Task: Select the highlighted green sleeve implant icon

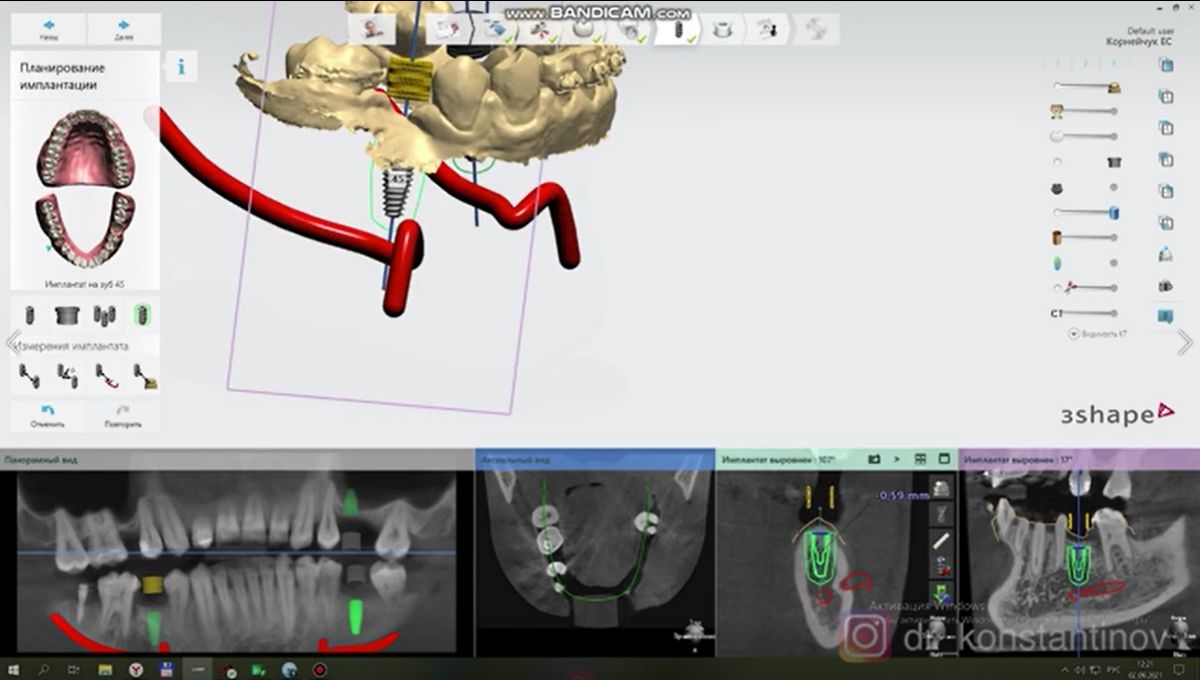Action: click(x=140, y=313)
